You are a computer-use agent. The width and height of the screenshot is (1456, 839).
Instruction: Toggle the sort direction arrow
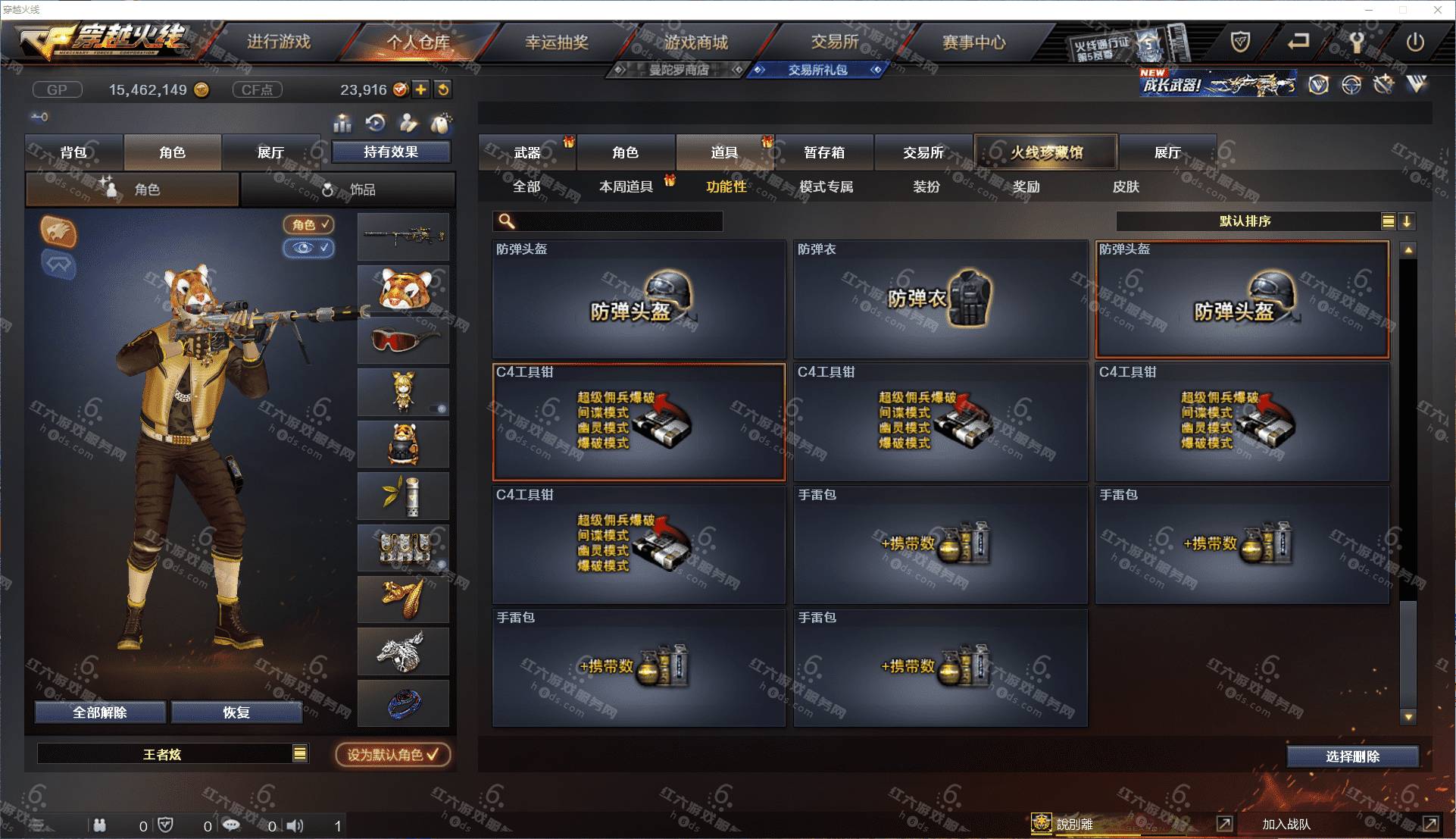pos(1407,221)
